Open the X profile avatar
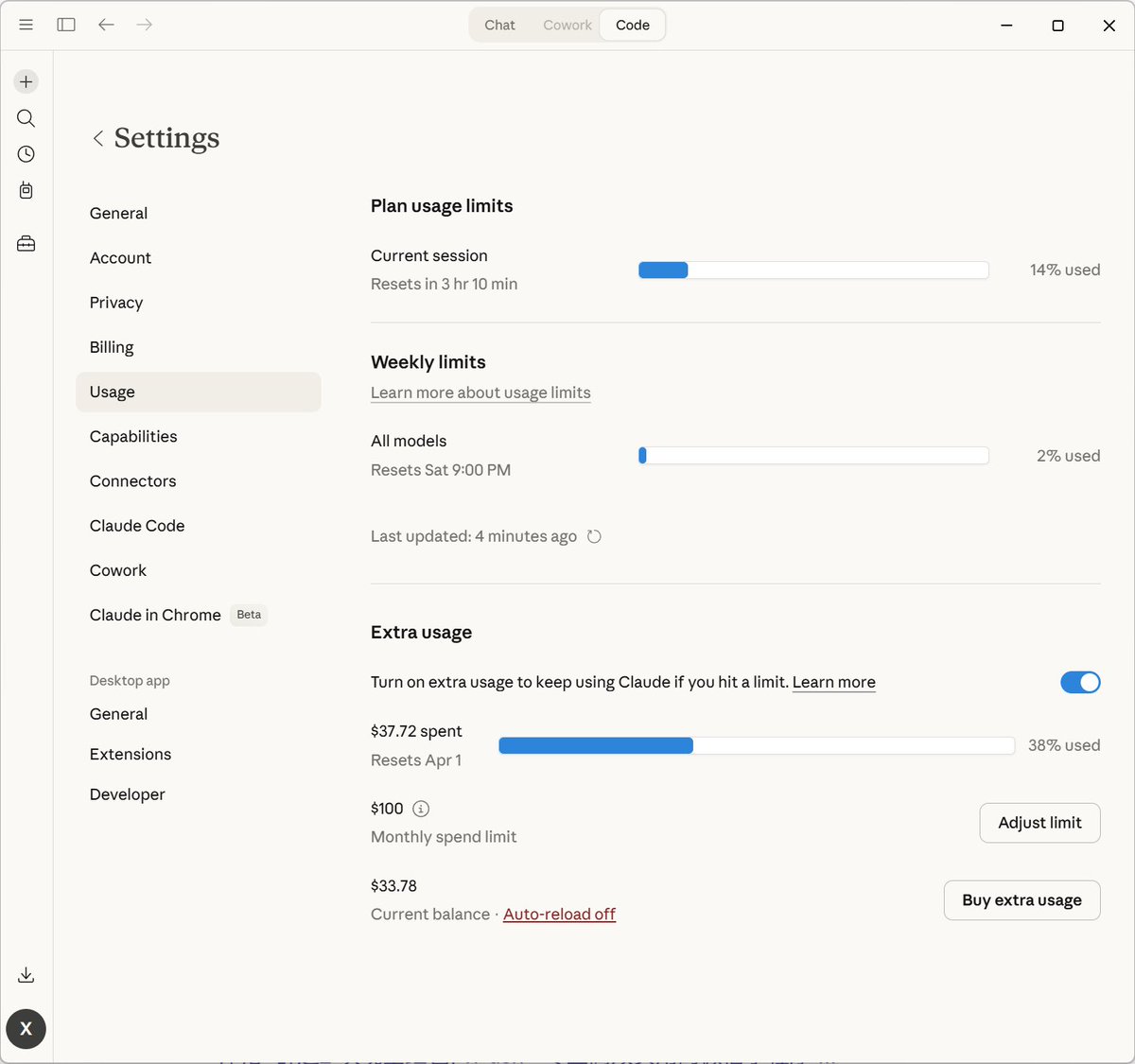This screenshot has width=1135, height=1064. 26,1029
